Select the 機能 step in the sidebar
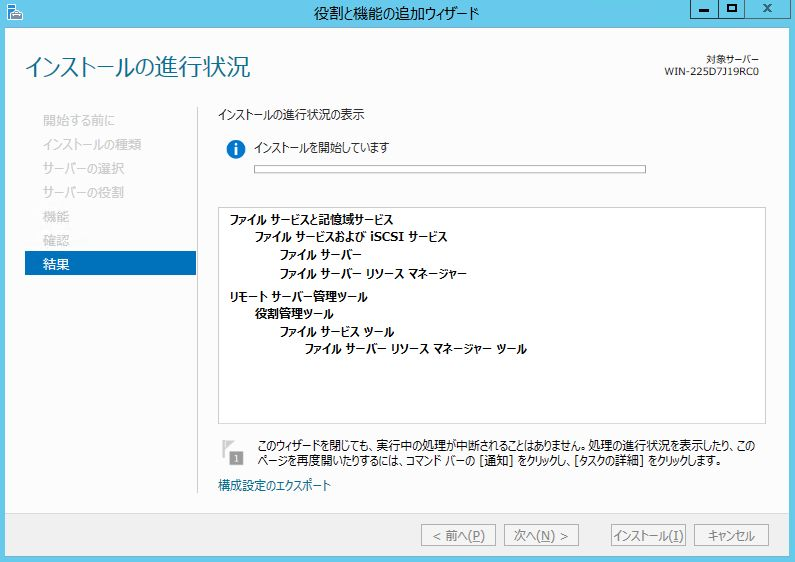The height and width of the screenshot is (562, 795). click(x=56, y=216)
